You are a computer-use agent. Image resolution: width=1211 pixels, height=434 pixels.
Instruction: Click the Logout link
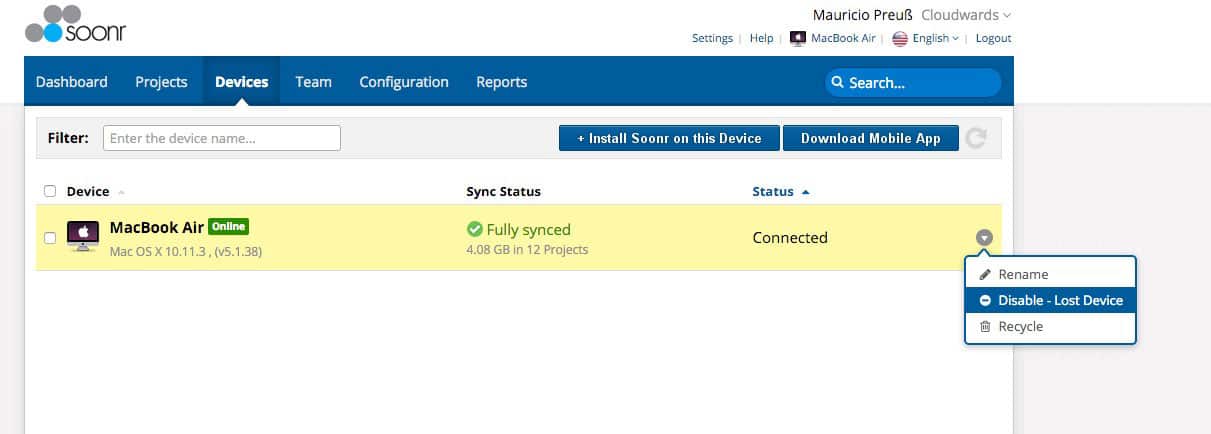point(993,38)
